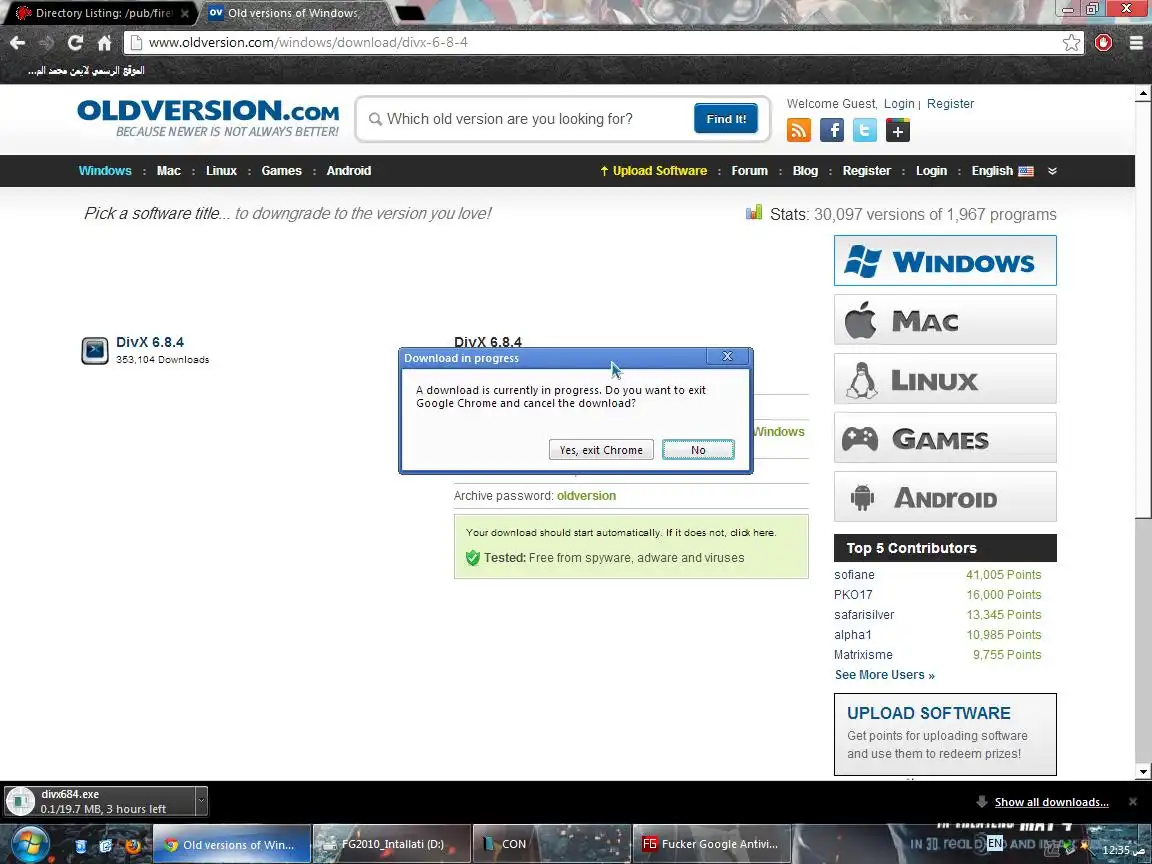The height and width of the screenshot is (864, 1152).
Task: Switch to the CON taskbar window
Action: click(x=552, y=844)
